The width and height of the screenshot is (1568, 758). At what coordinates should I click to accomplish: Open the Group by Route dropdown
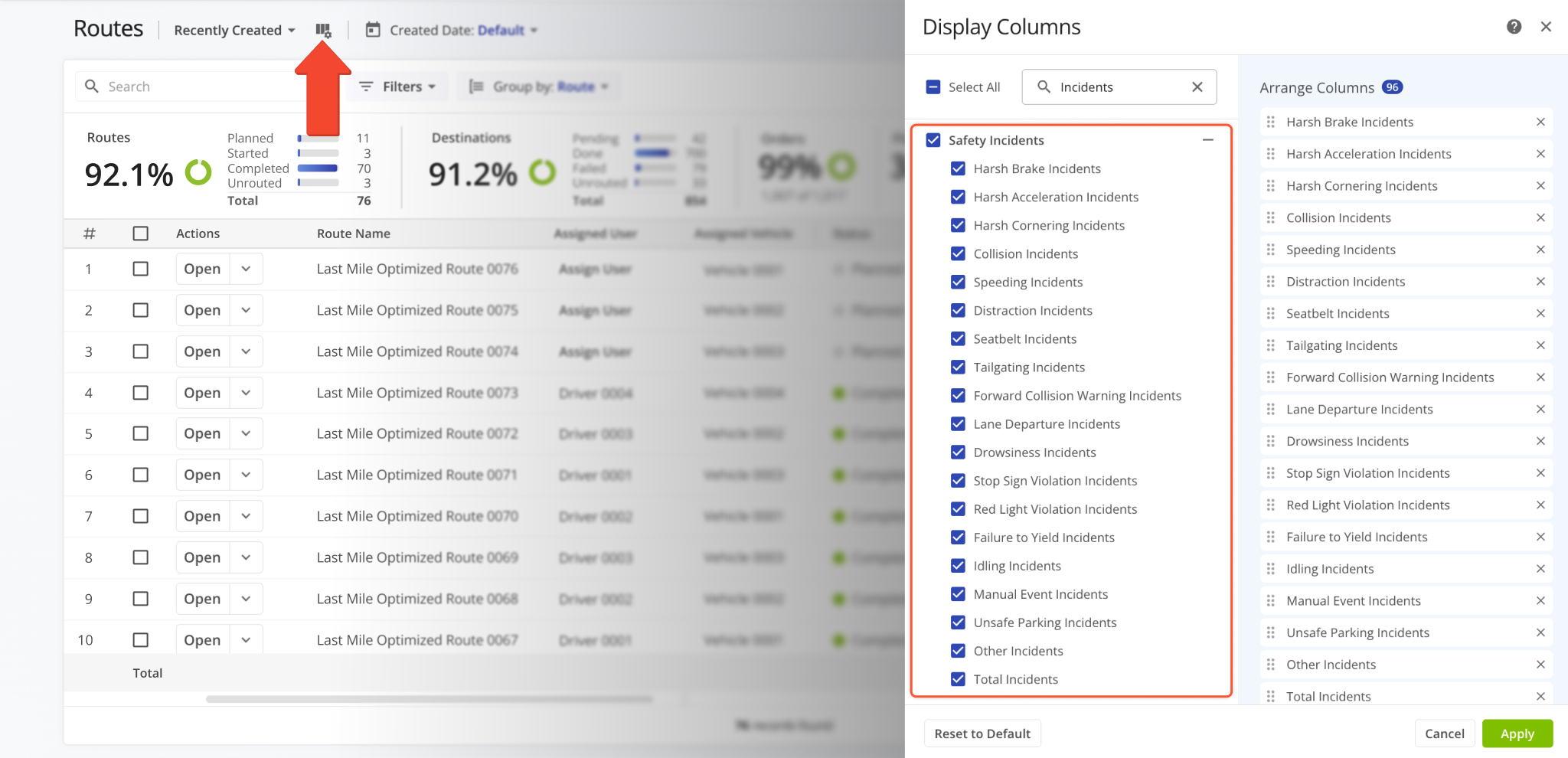539,87
